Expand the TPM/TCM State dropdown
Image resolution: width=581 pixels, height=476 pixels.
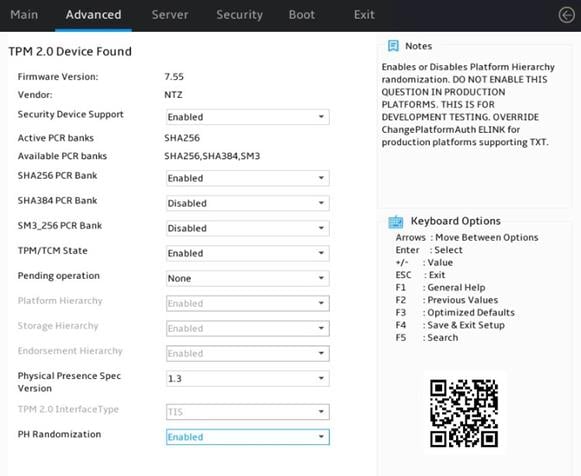248,253
